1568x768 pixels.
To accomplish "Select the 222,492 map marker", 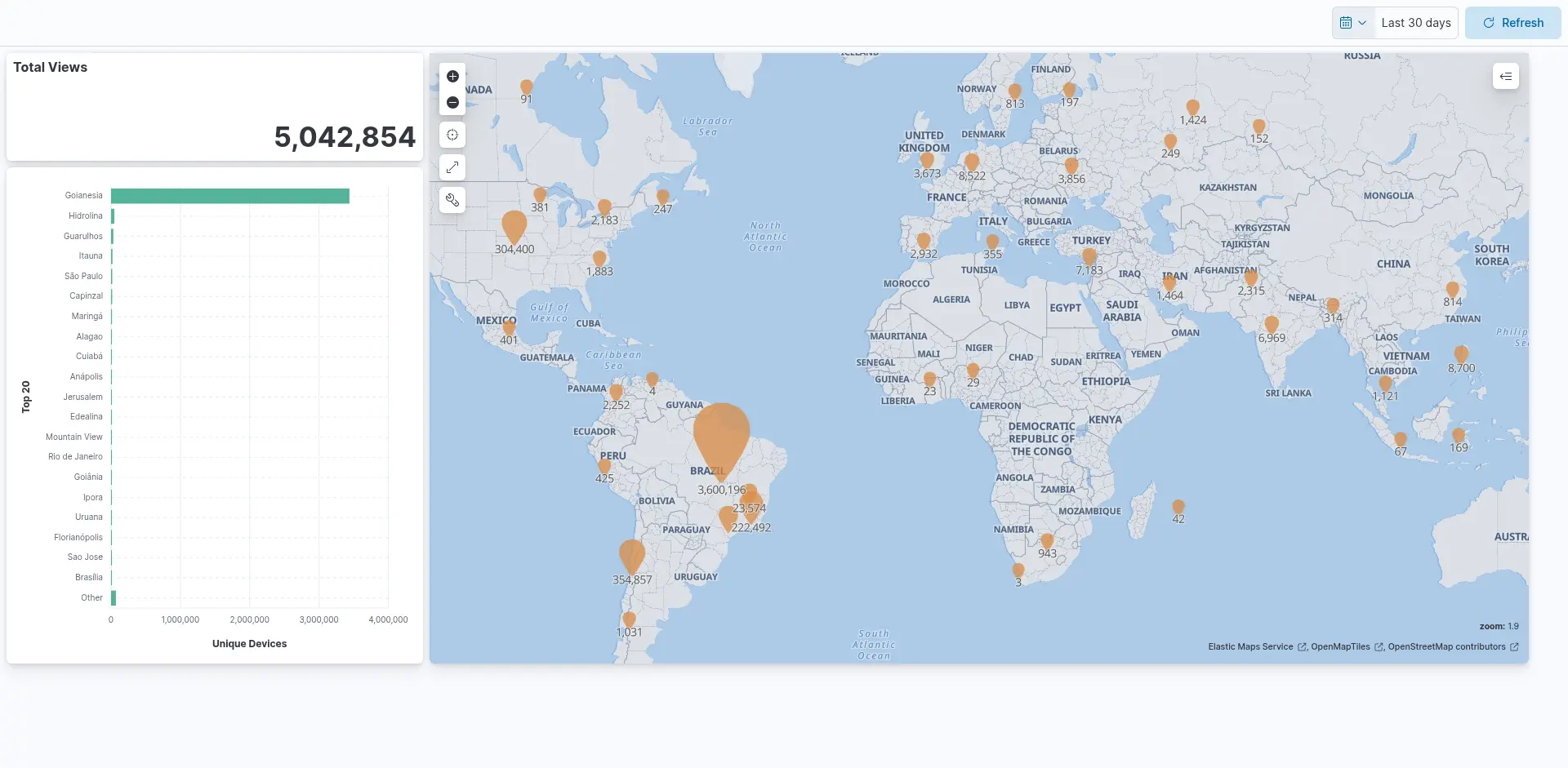I will pyautogui.click(x=728, y=517).
